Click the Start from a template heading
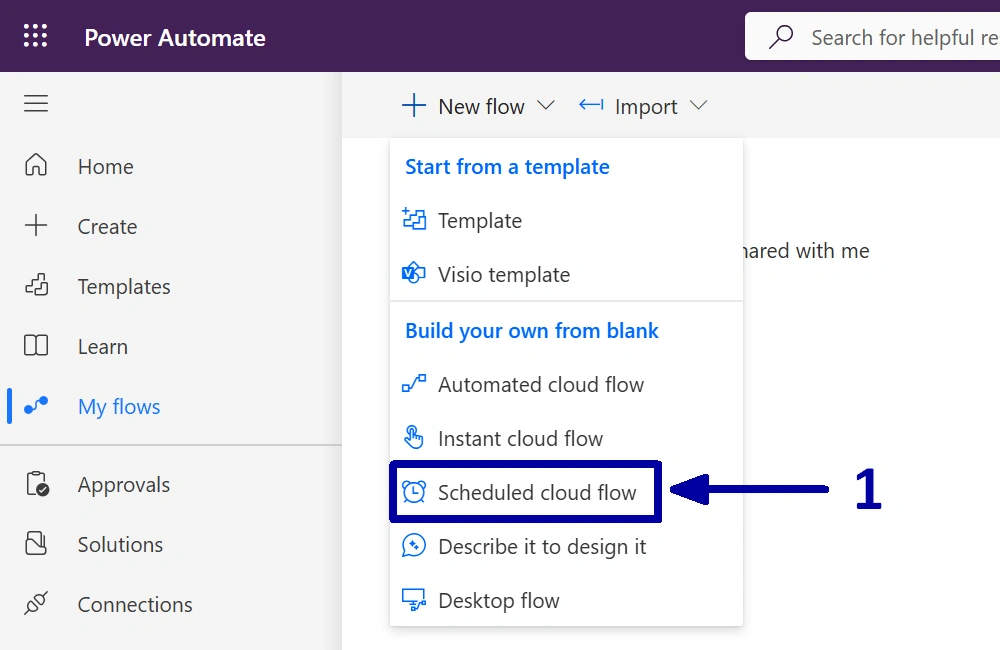 (x=507, y=166)
